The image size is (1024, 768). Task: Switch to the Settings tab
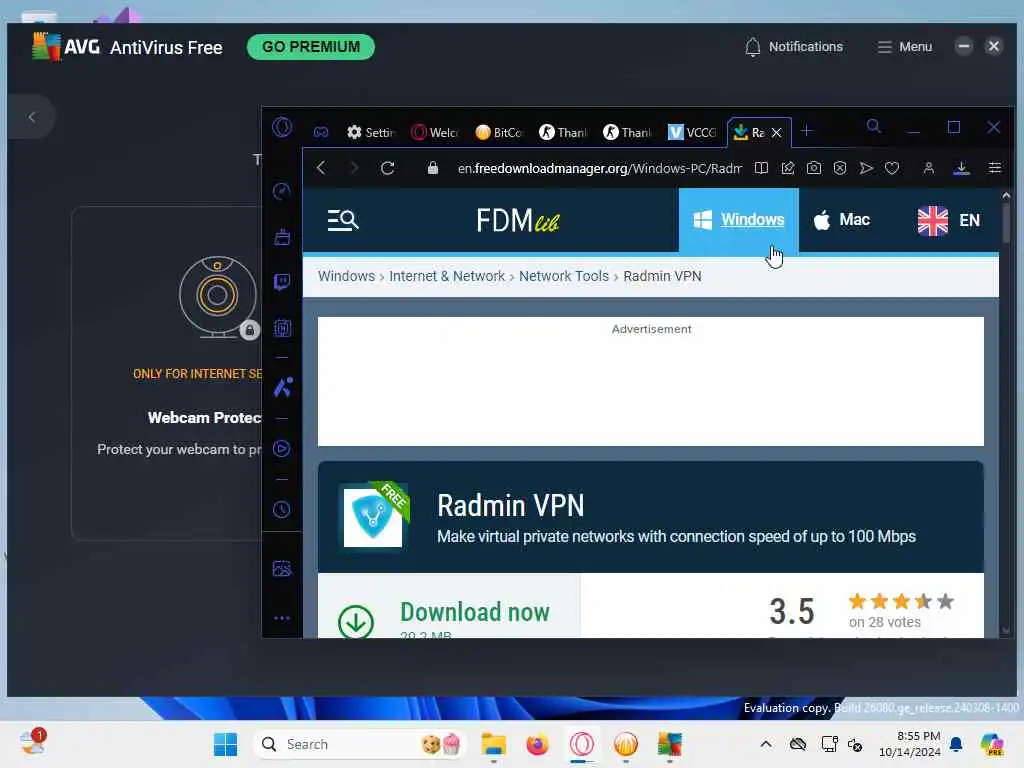coord(371,132)
